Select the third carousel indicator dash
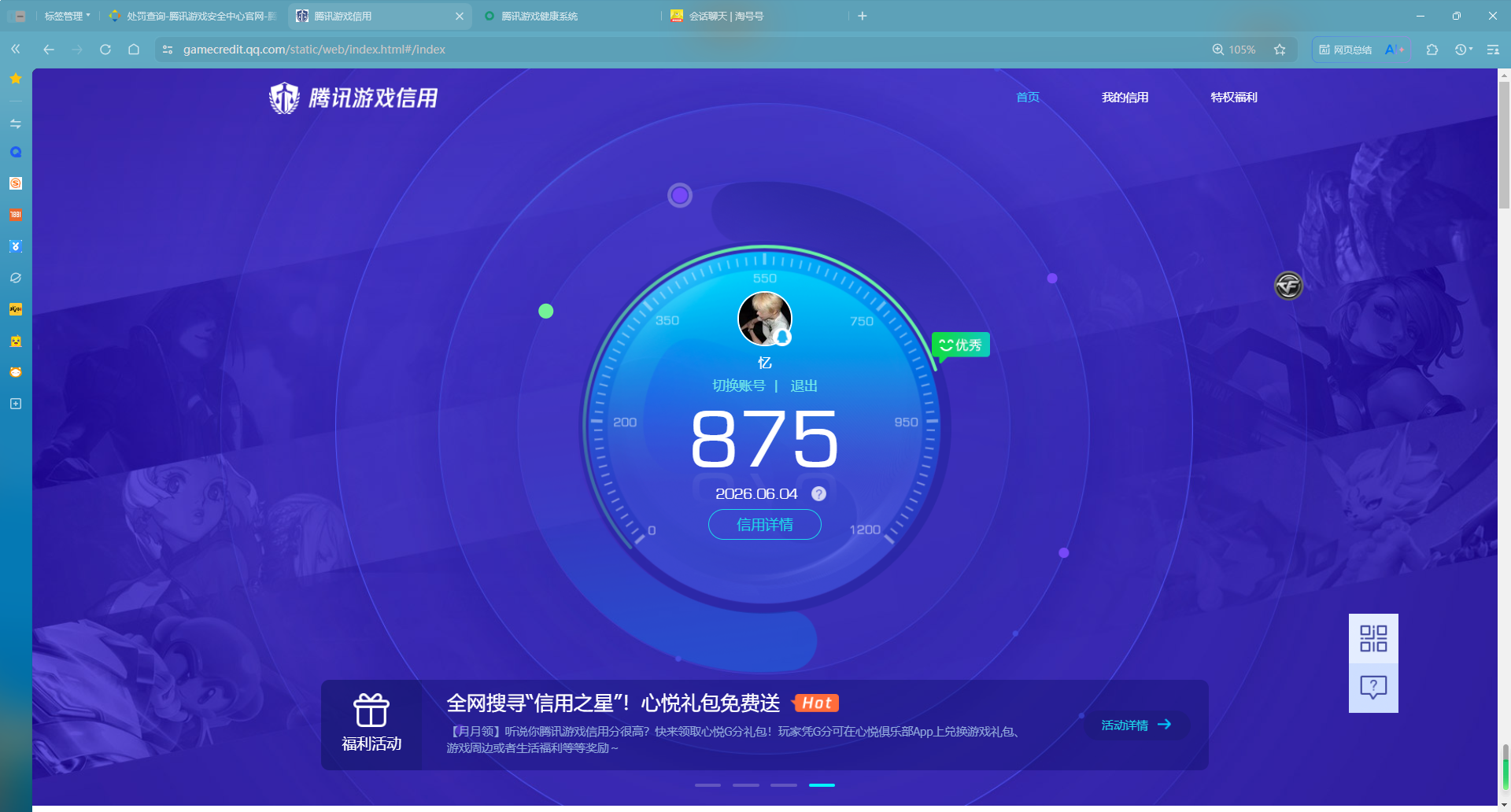1511x812 pixels. (784, 784)
